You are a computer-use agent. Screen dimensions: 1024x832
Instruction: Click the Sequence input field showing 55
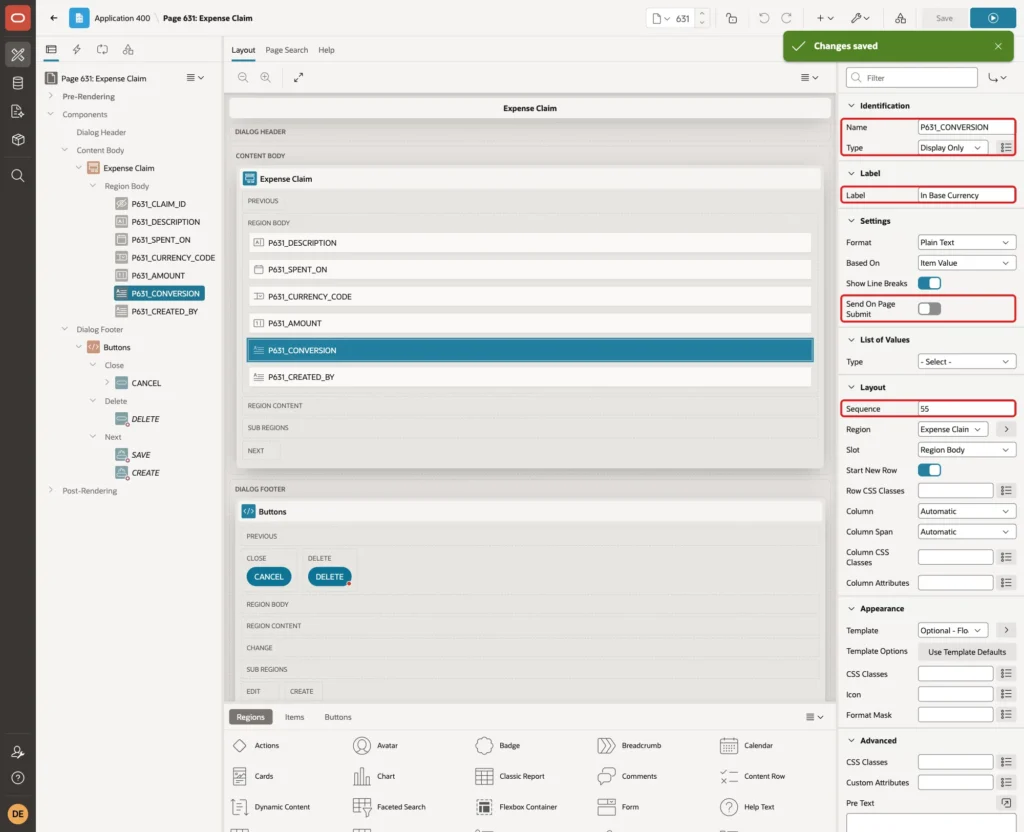(x=966, y=409)
